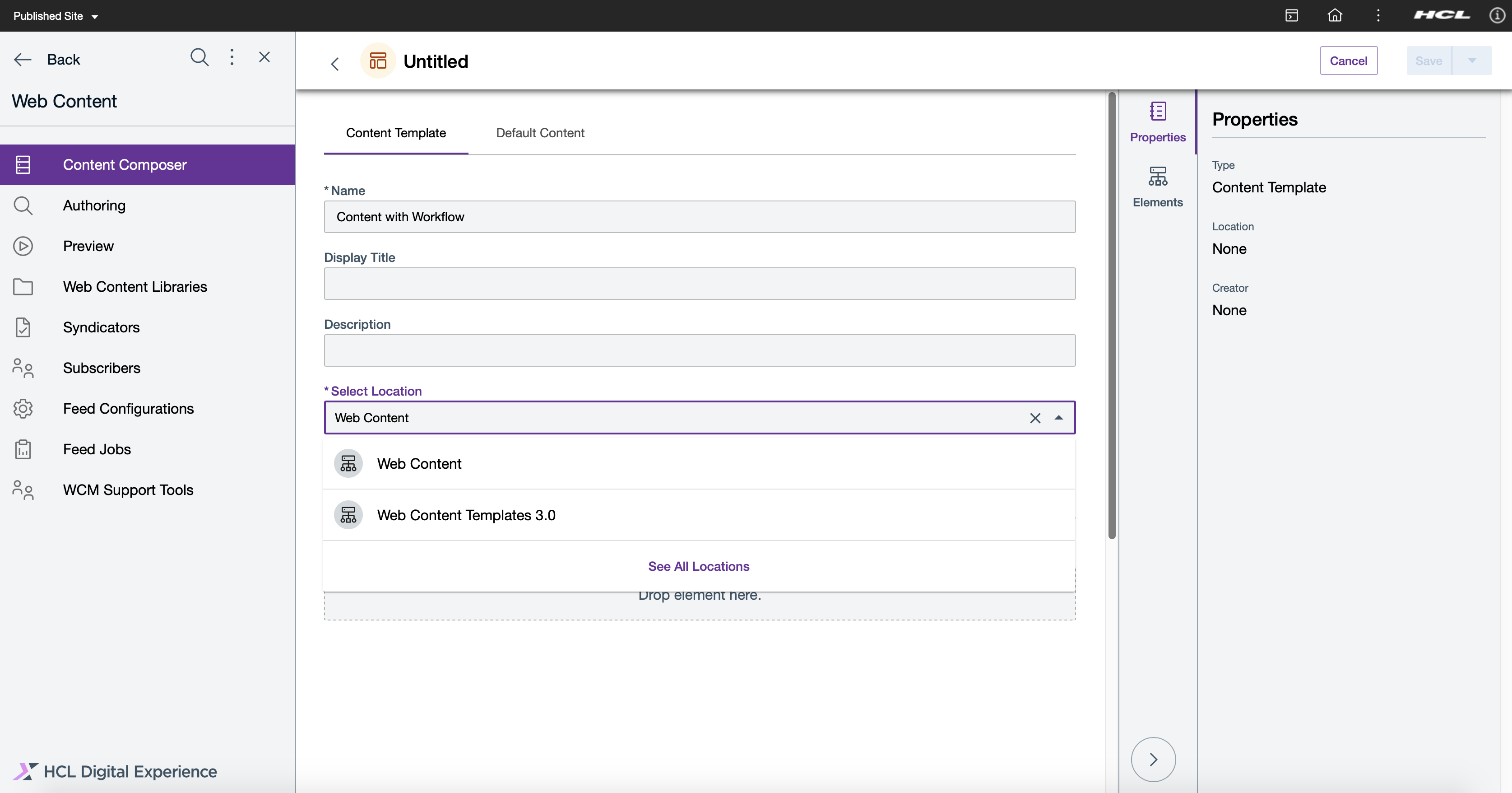Screen dimensions: 1512x793
Task: Click the Preview play icon
Action: [23, 246]
